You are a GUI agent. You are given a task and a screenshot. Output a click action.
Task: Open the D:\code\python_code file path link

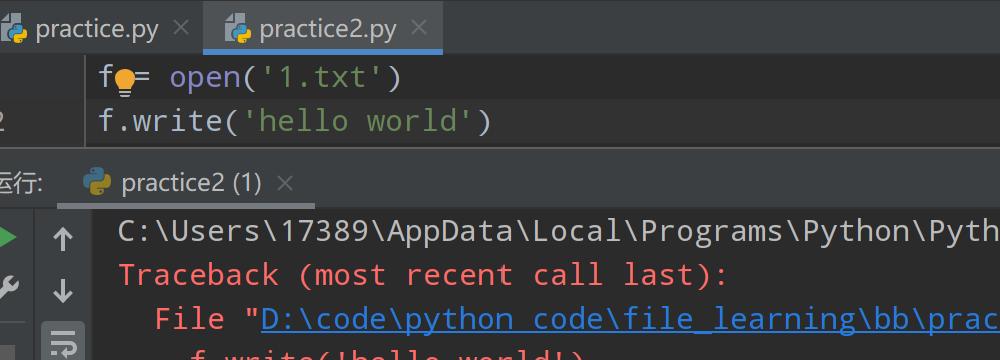click(630, 319)
